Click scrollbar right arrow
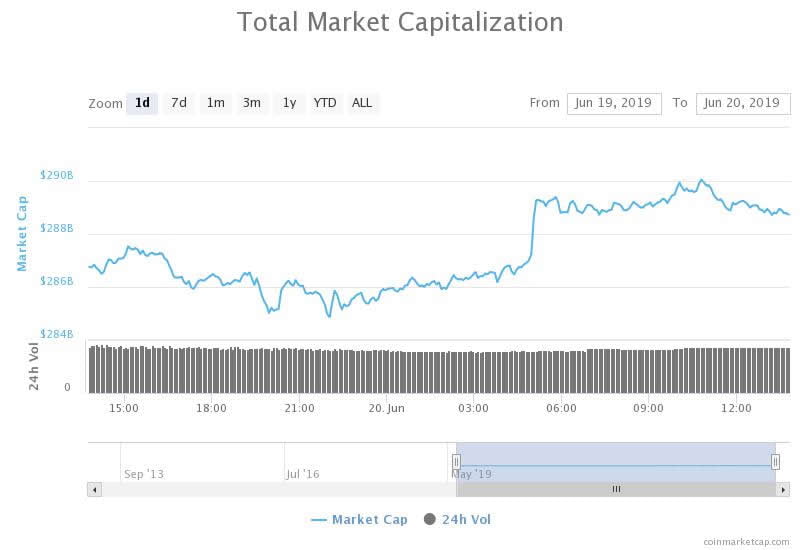 point(783,489)
